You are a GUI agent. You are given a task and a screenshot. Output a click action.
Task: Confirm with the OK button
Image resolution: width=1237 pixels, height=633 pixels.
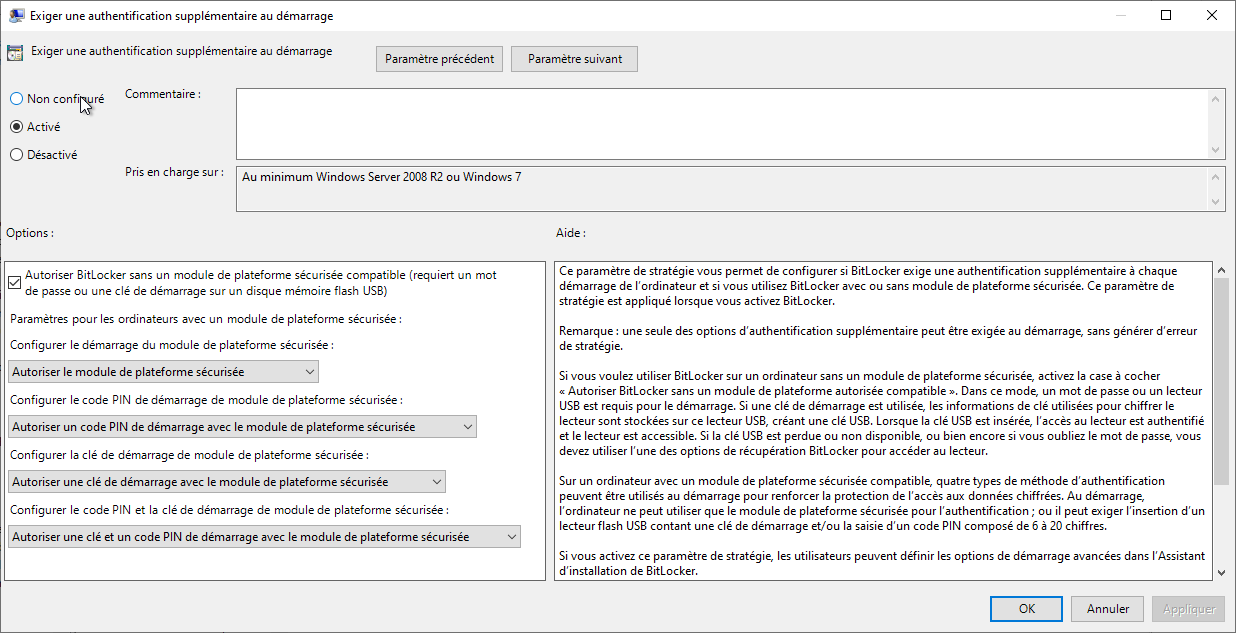[1027, 608]
